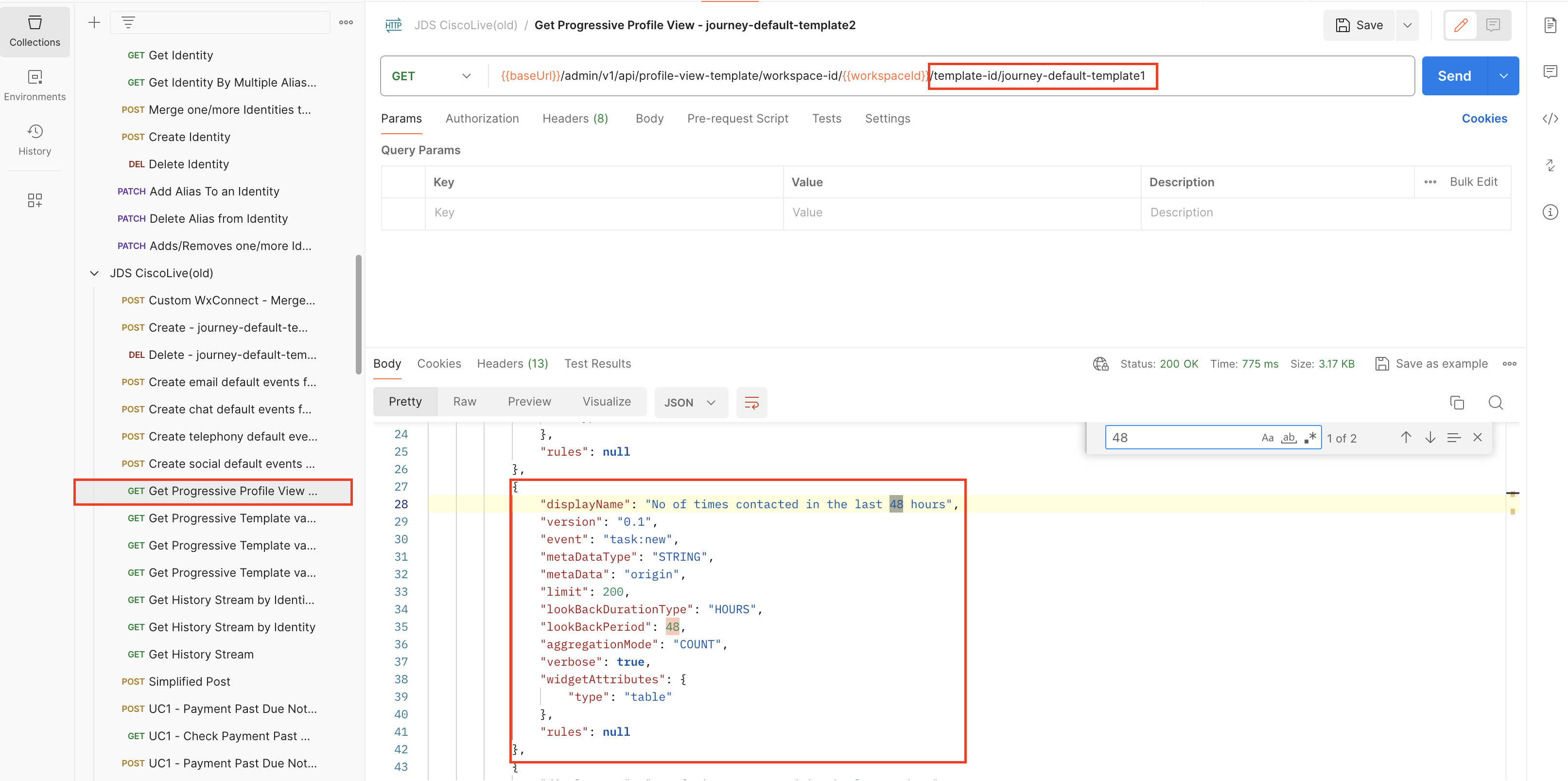Open the comments icon in right sidebar
The height and width of the screenshot is (781, 1568).
click(x=1550, y=72)
